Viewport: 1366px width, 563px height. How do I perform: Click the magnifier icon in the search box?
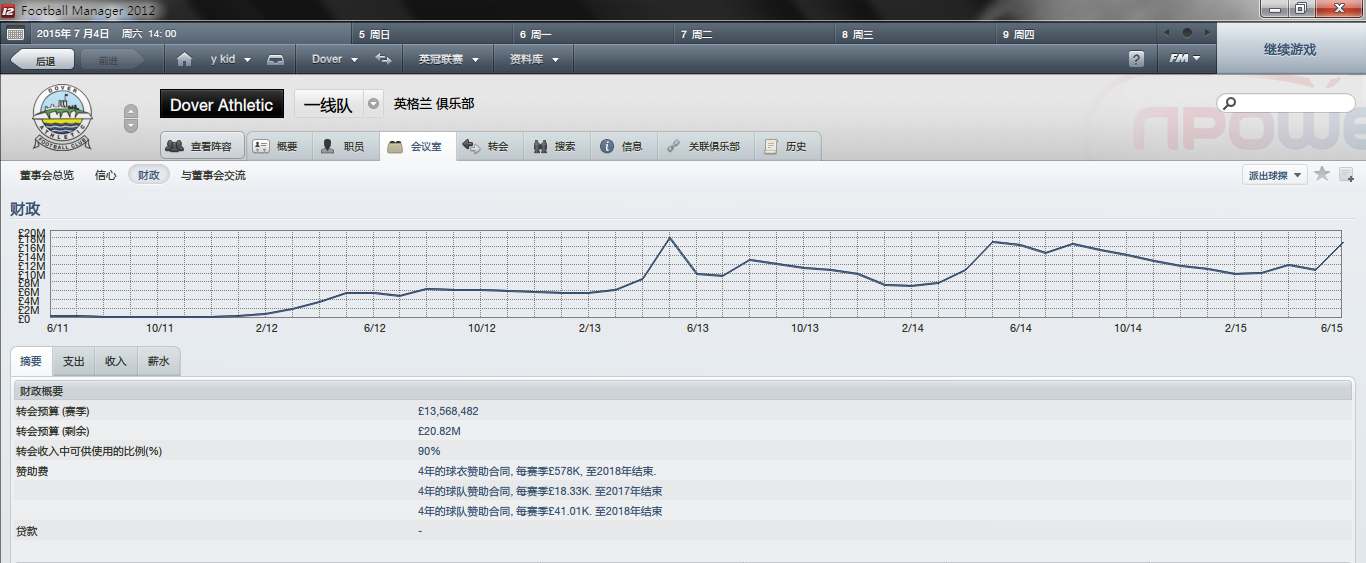[1230, 103]
